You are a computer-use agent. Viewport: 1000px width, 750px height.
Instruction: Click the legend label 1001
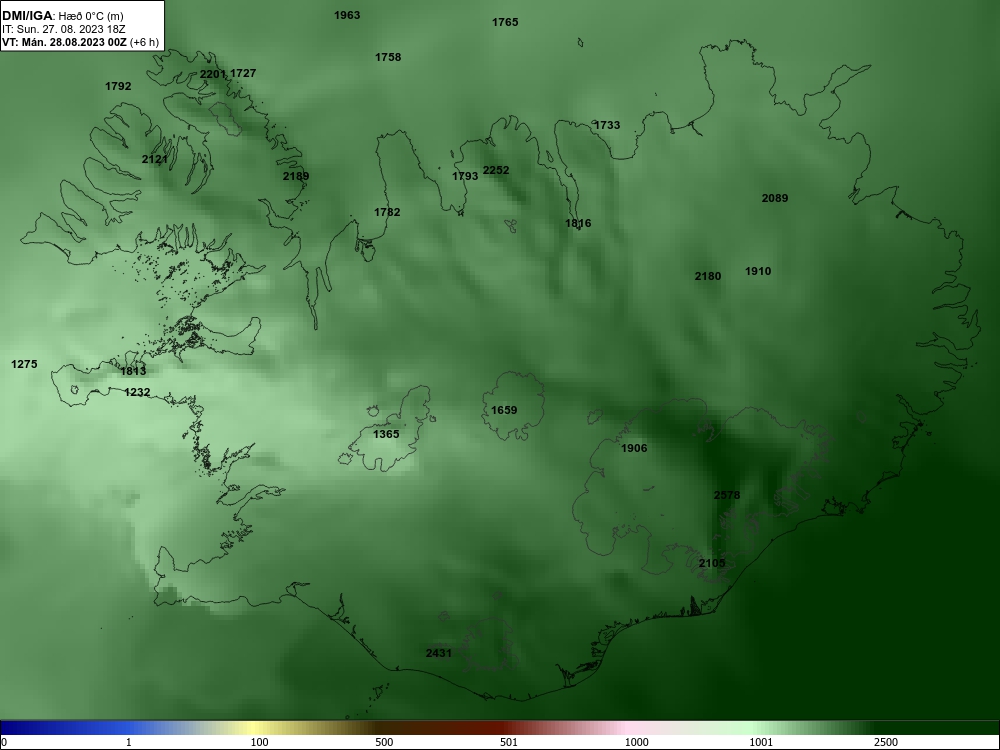[761, 742]
